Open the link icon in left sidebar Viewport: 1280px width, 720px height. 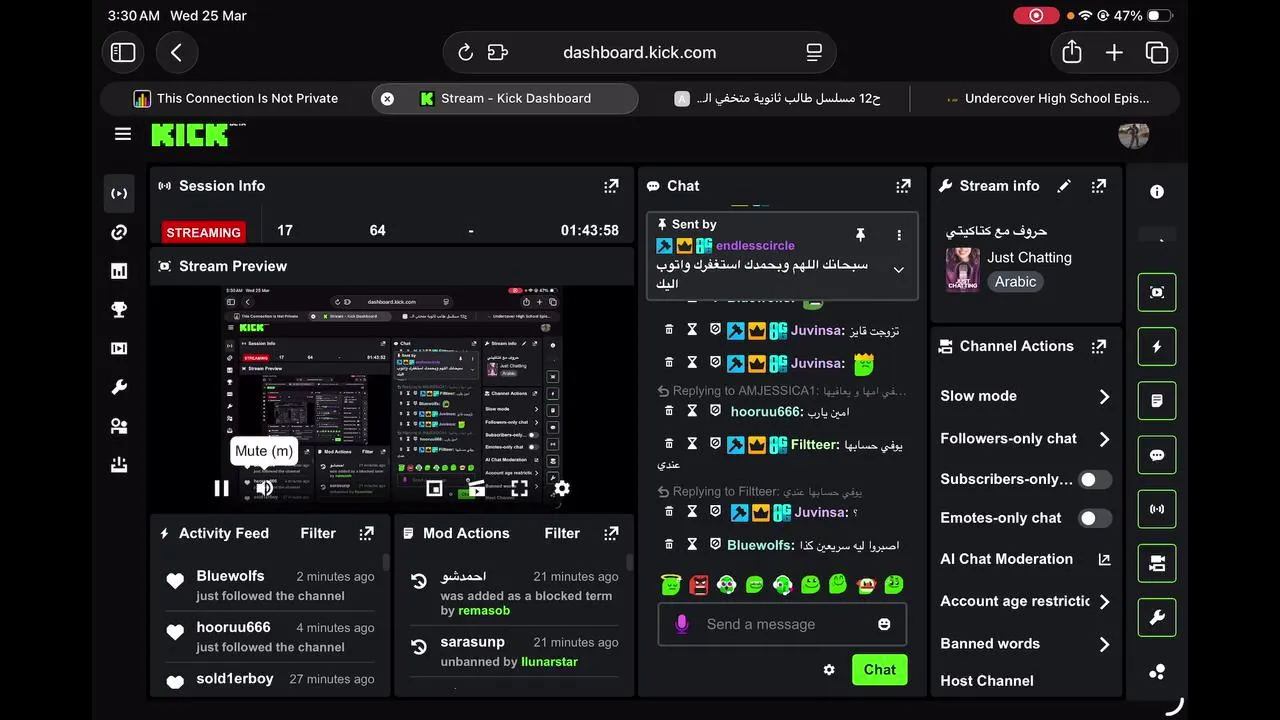(119, 232)
